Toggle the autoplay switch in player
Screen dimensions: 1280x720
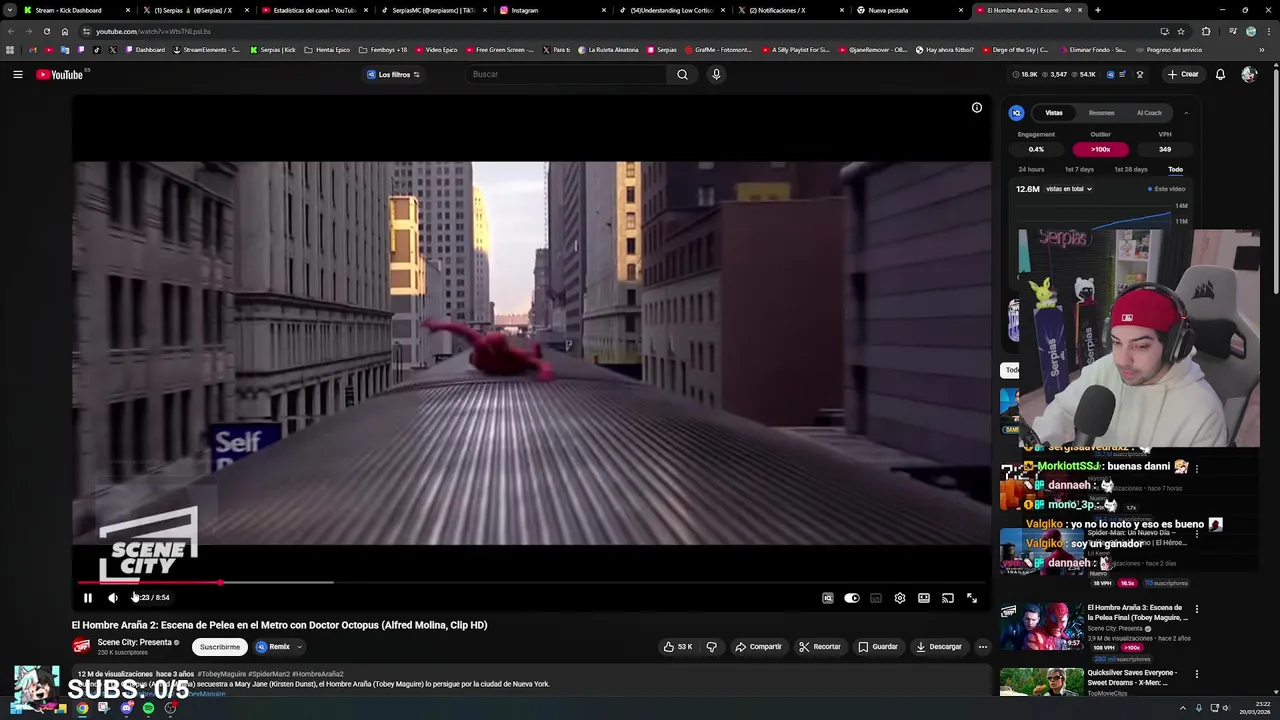852,598
